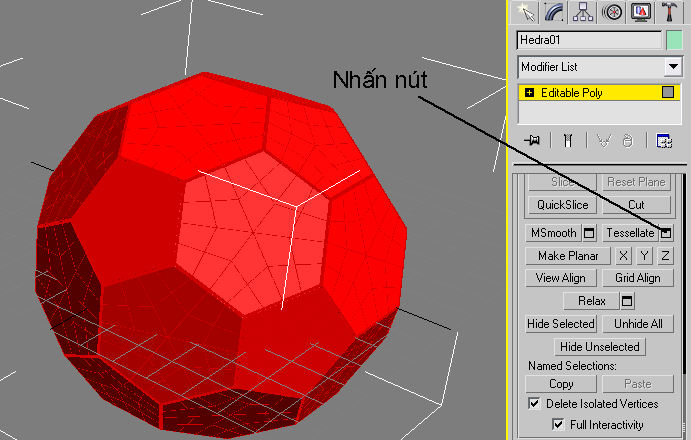The image size is (691, 440).
Task: Click Copy under Named Selections
Action: (561, 384)
